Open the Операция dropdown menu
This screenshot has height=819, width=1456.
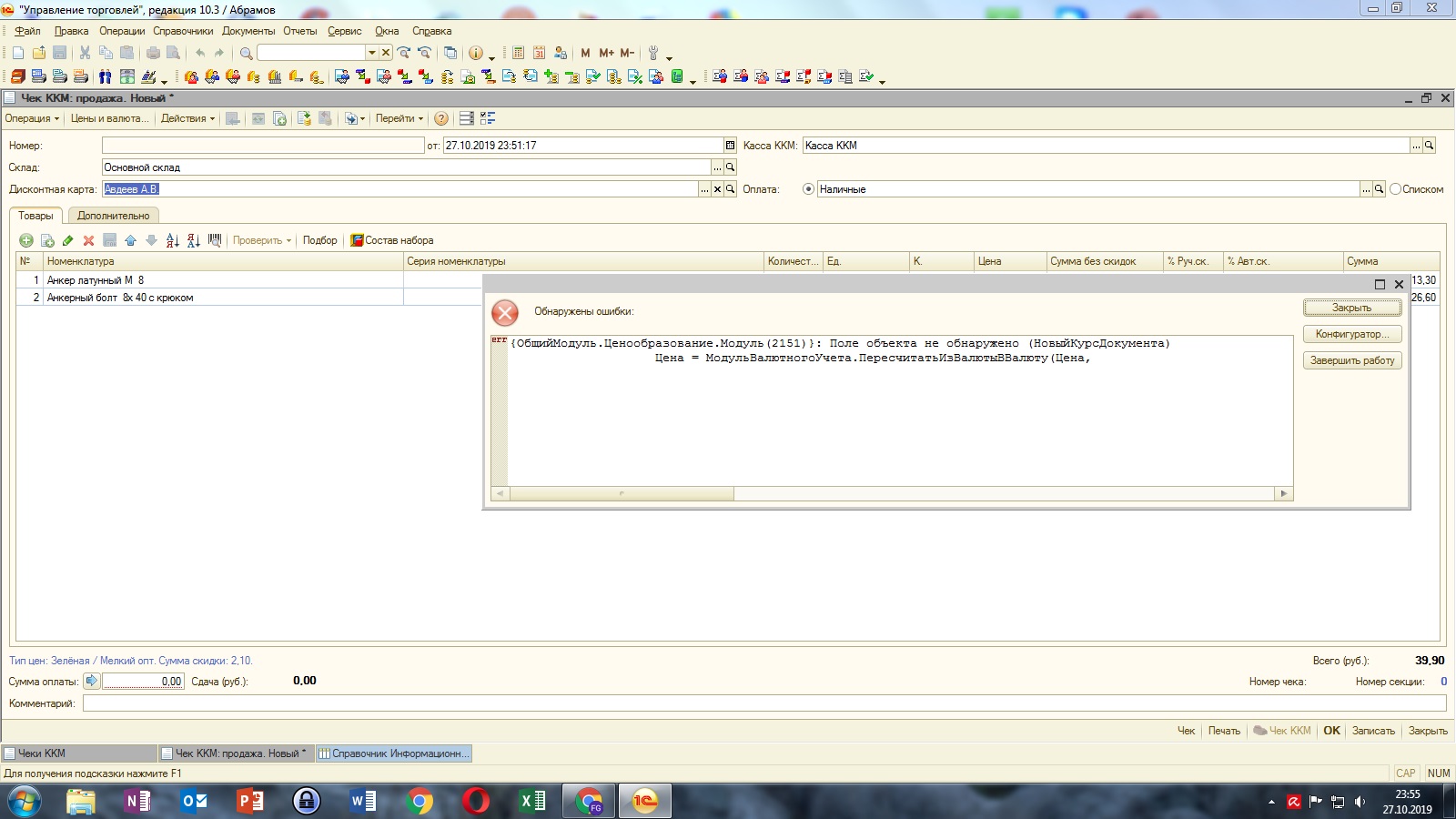tap(32, 118)
